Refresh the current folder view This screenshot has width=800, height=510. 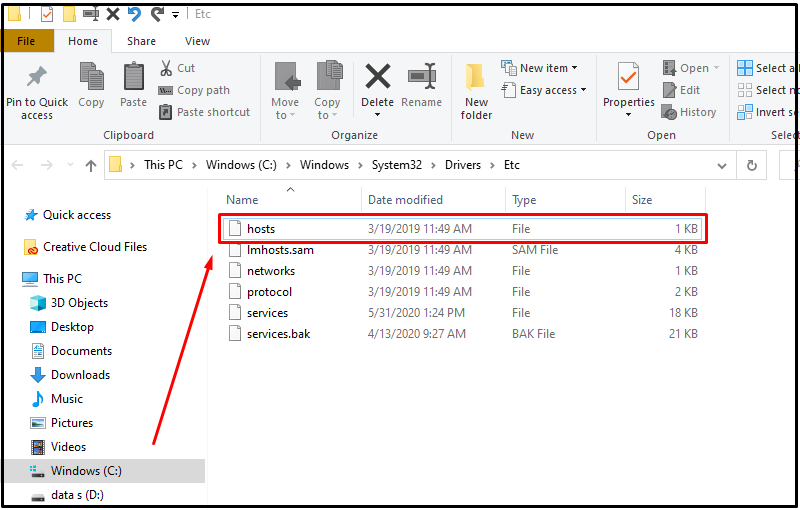coord(752,165)
